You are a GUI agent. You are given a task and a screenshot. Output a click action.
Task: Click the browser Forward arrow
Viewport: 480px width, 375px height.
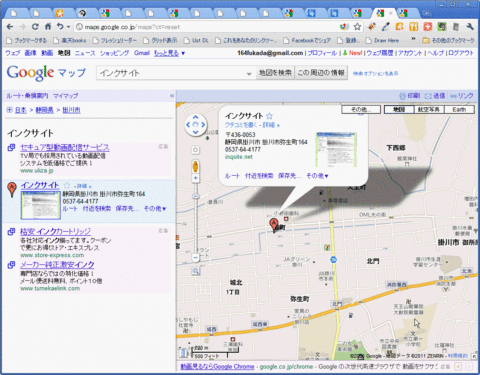tap(22, 27)
